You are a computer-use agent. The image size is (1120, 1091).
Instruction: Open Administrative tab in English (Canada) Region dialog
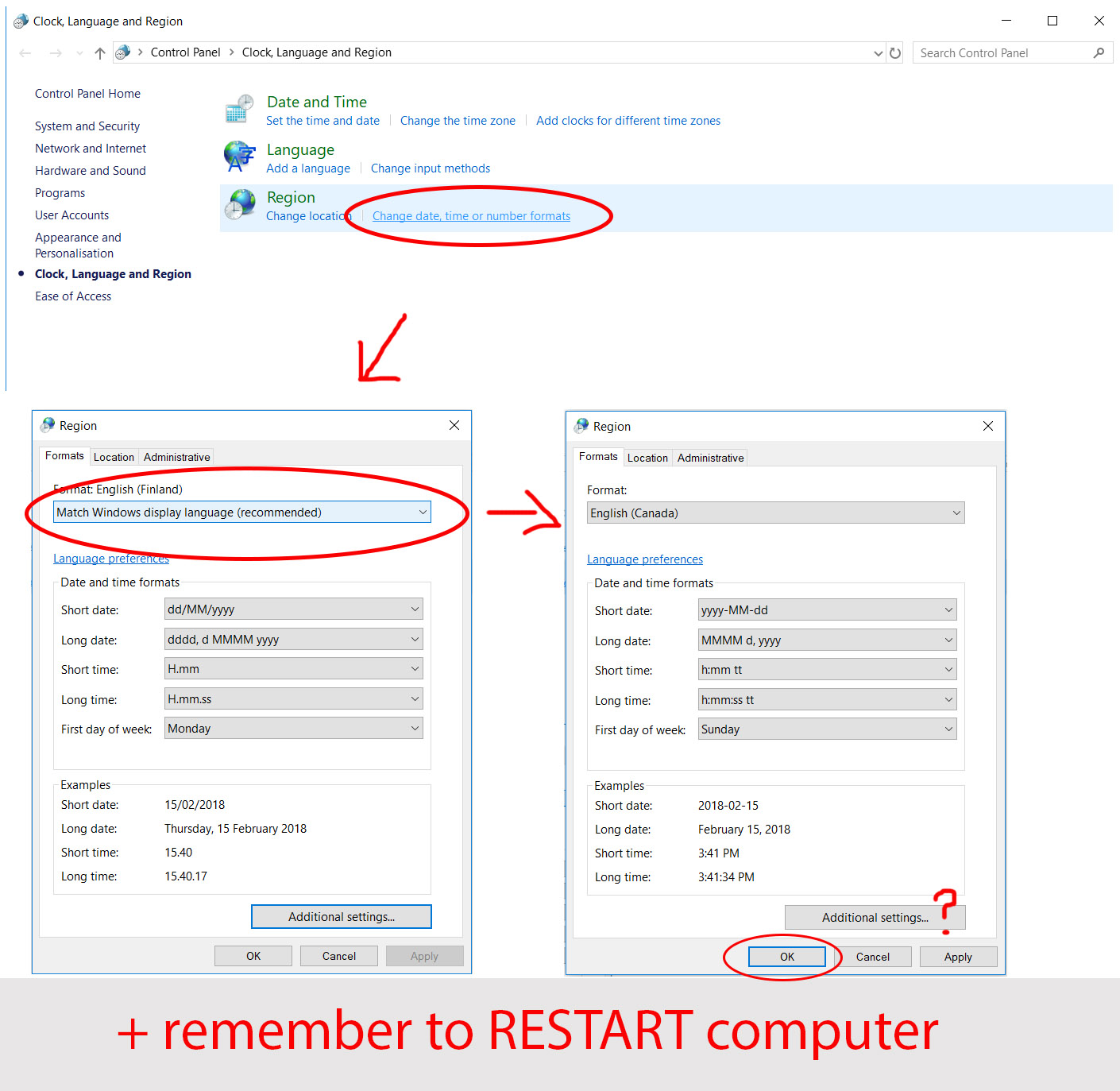(x=711, y=458)
